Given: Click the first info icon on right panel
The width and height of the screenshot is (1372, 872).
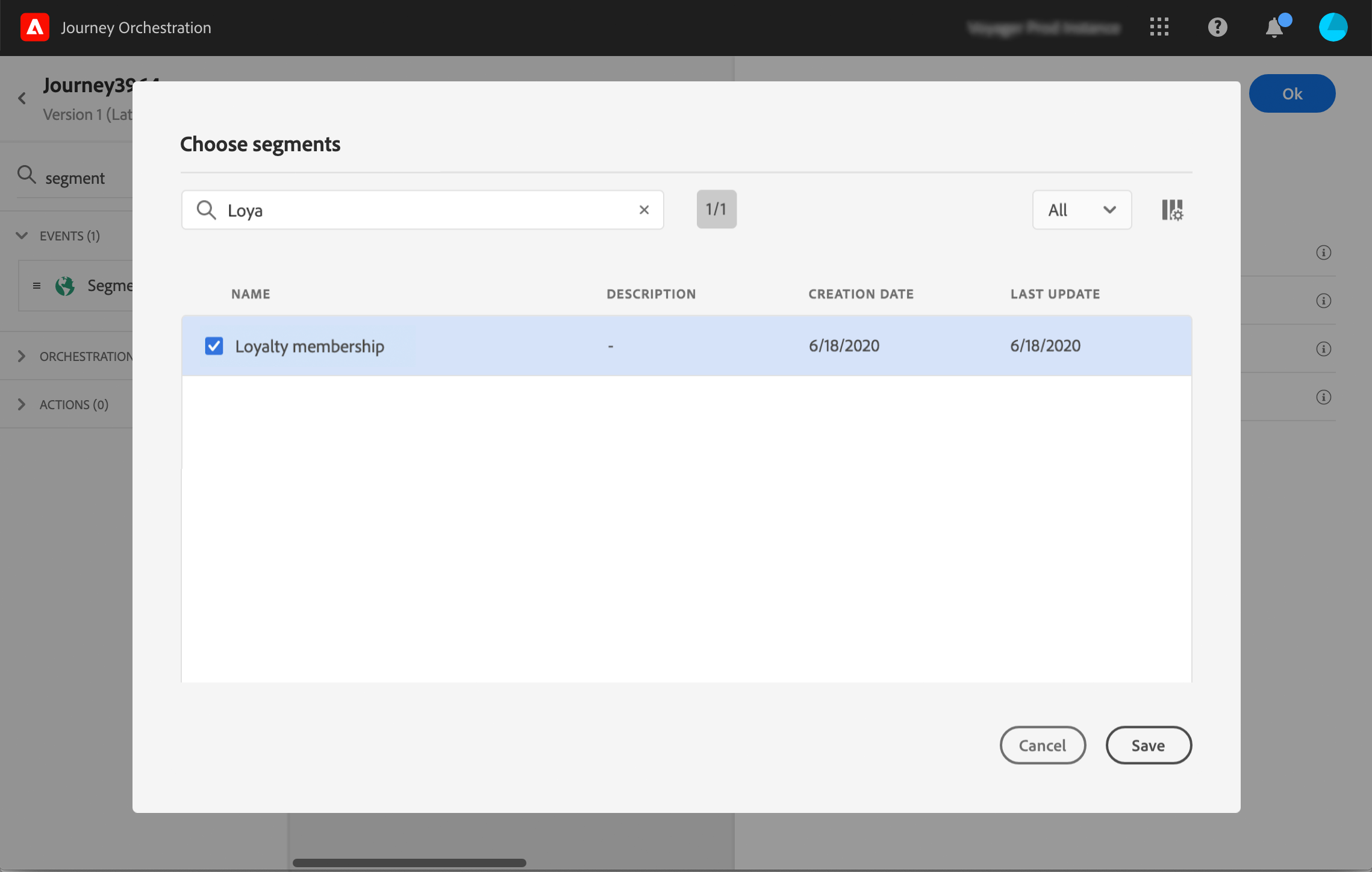Looking at the screenshot, I should click(x=1323, y=253).
